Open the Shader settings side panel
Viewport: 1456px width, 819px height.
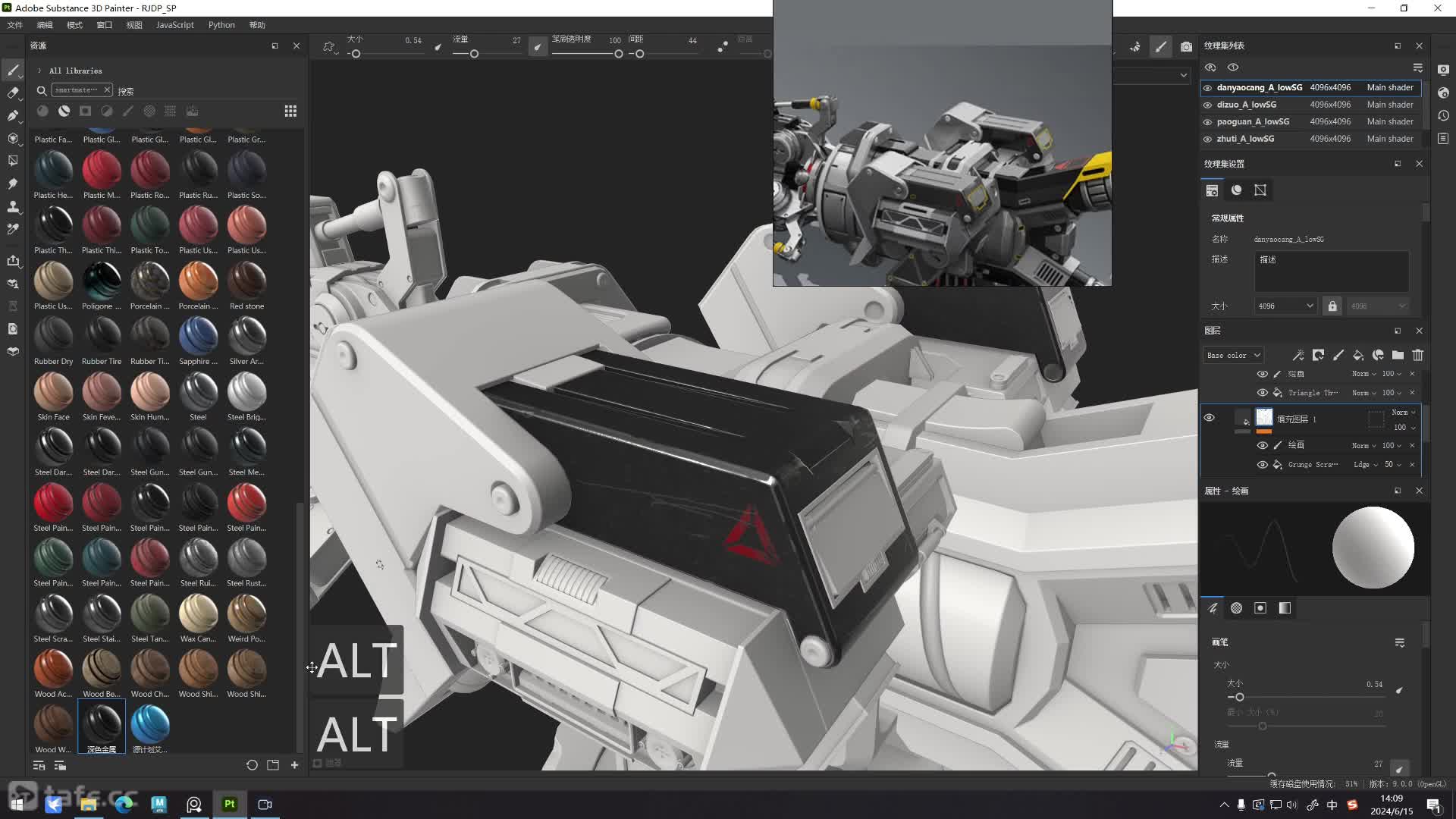(1443, 93)
